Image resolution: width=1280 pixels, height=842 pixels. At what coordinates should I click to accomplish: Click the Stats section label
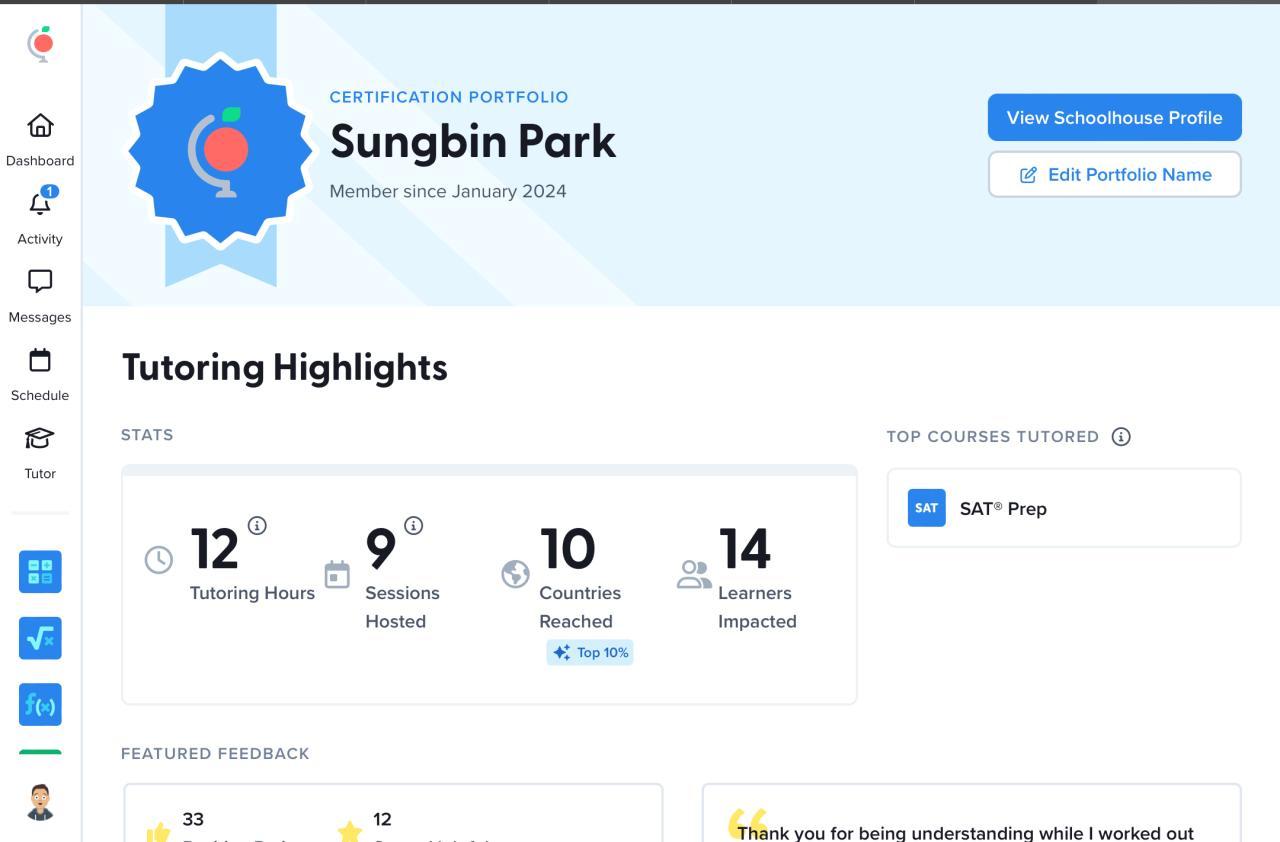[147, 435]
